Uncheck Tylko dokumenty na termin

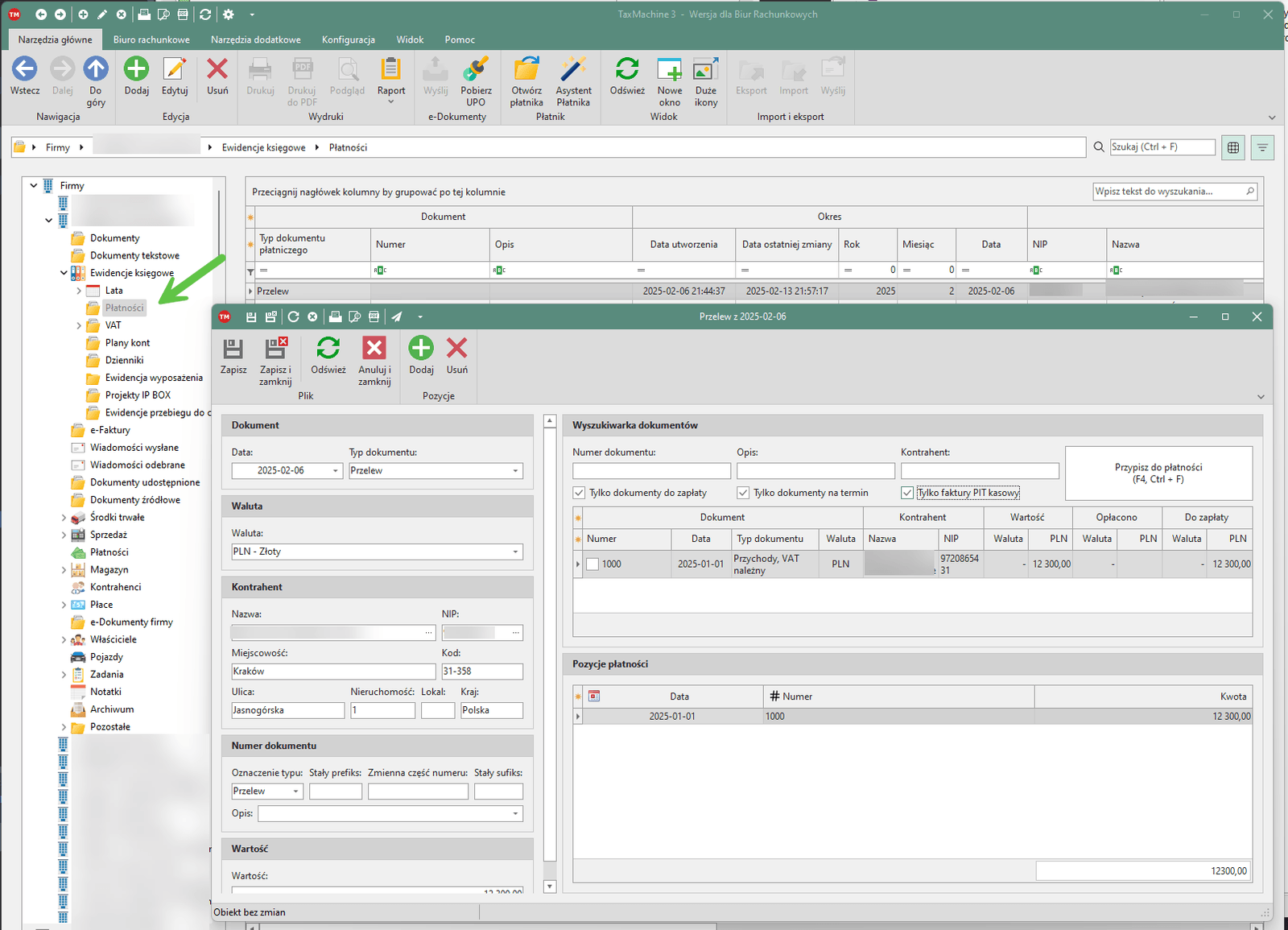(x=743, y=493)
